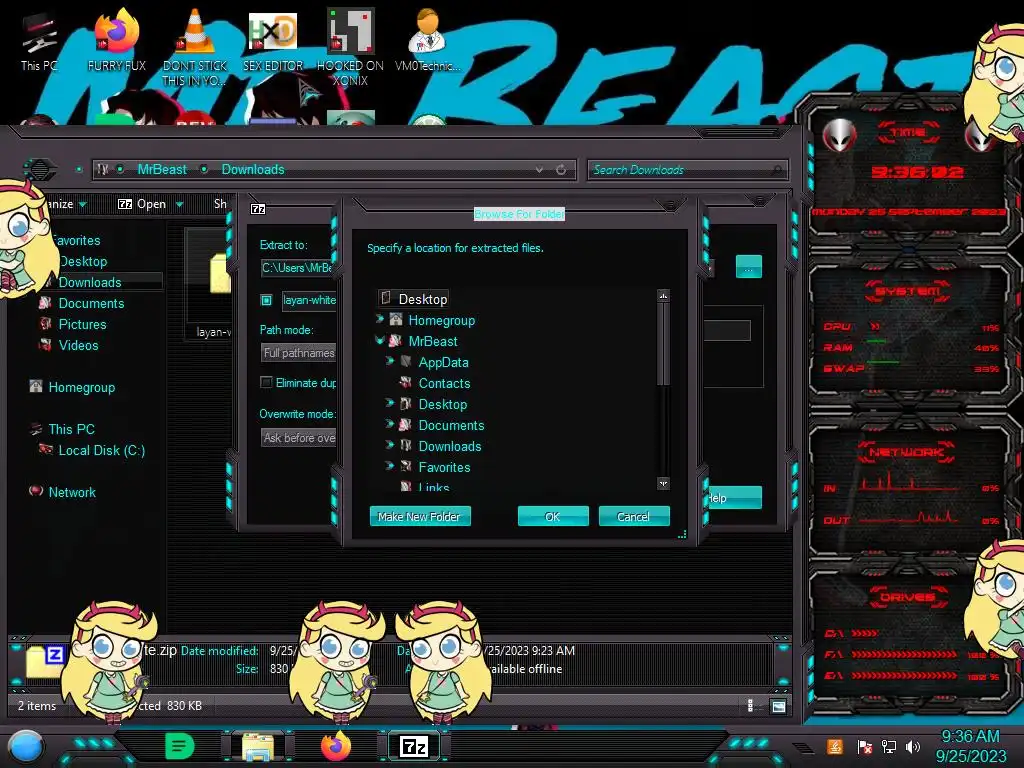Open the SEX EDITOR HxD desktop shortcut

coord(273,40)
